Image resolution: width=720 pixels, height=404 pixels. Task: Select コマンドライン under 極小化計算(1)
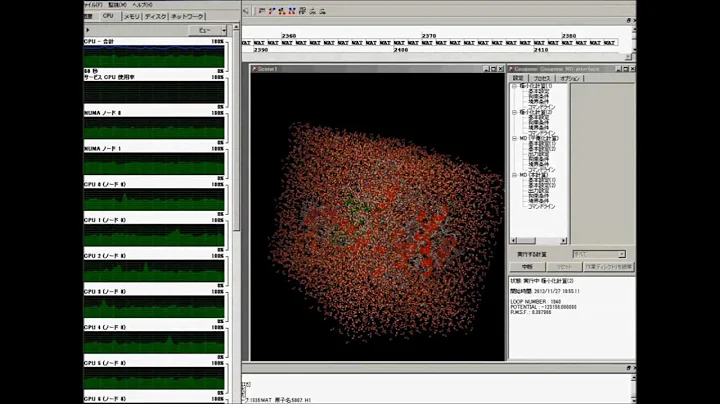pos(541,107)
